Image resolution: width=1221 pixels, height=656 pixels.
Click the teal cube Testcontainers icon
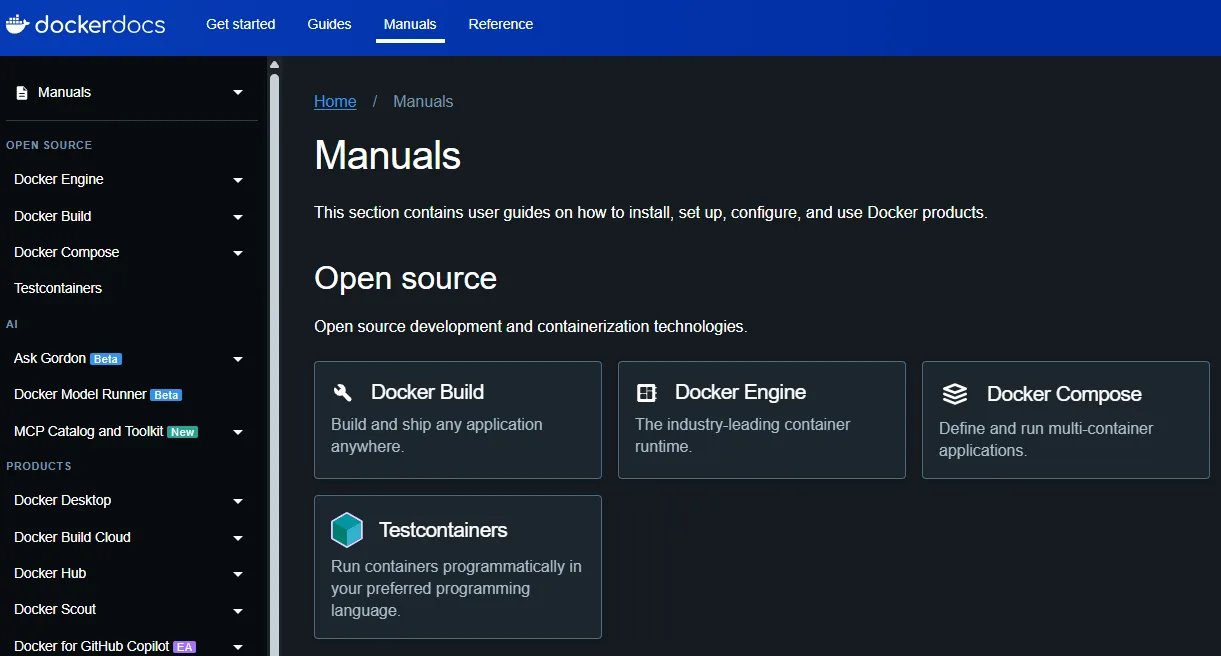347,530
